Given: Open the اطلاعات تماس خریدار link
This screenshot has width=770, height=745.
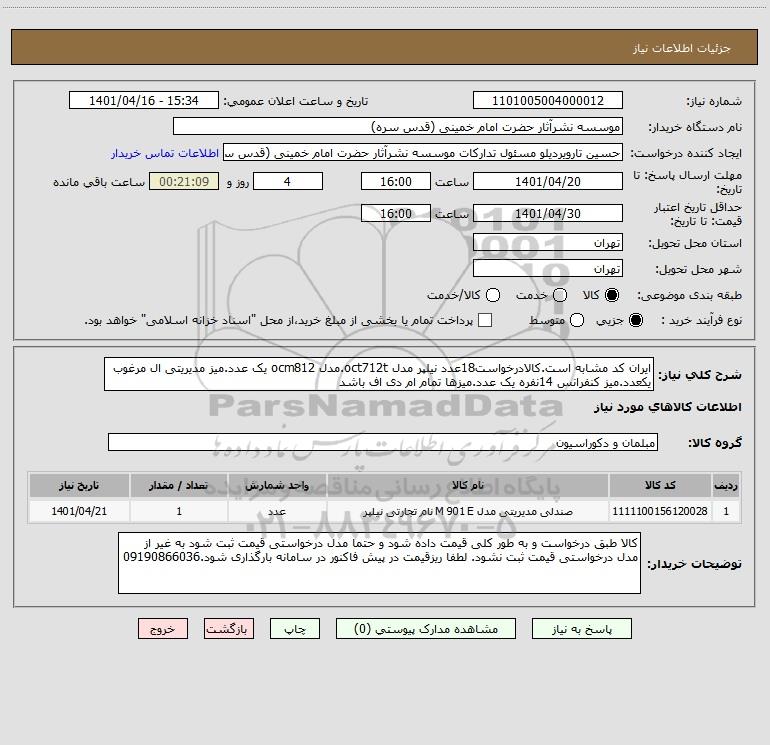Looking at the screenshot, I should [x=165, y=153].
